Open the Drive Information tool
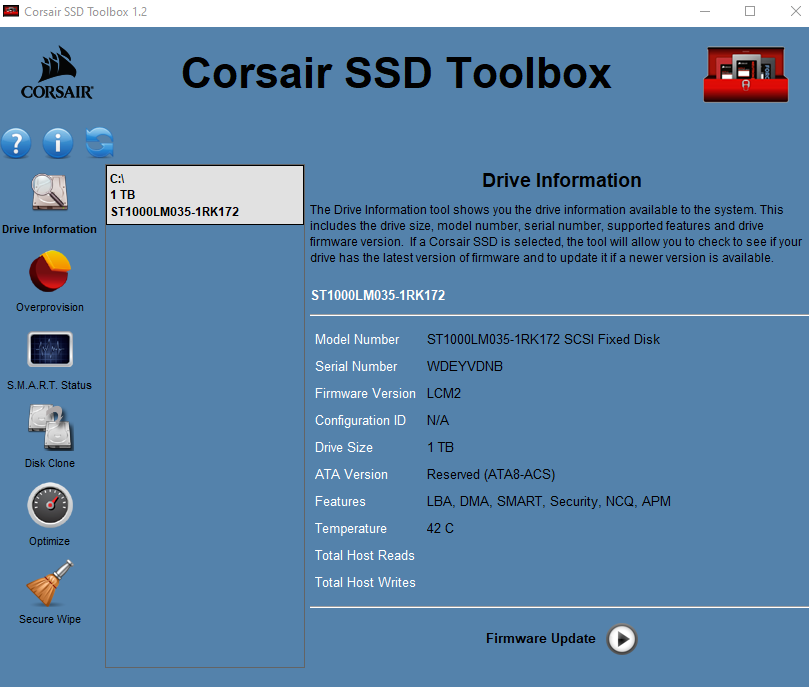This screenshot has height=687, width=809. pyautogui.click(x=49, y=194)
